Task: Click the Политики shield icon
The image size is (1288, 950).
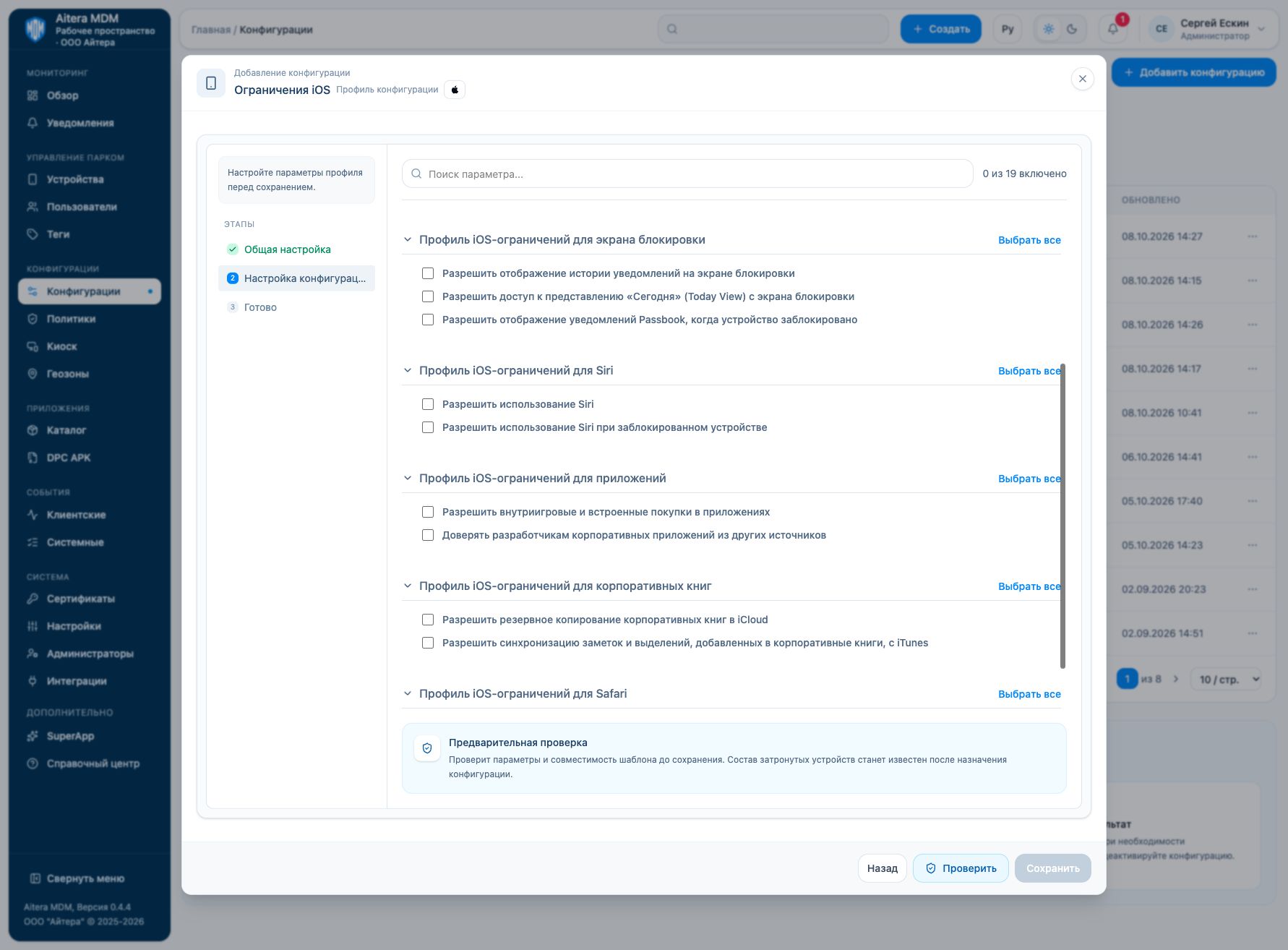Action: pos(33,319)
